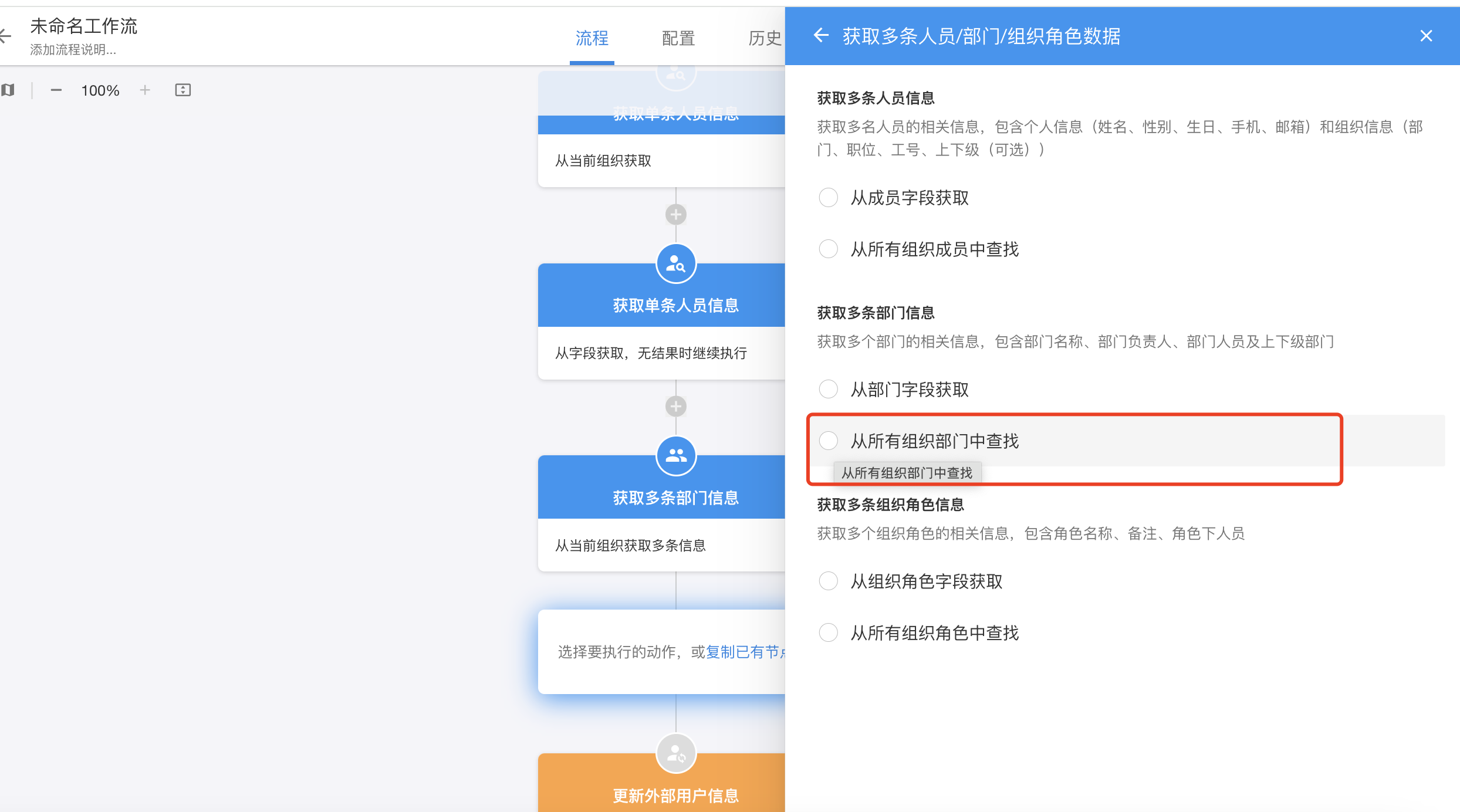The width and height of the screenshot is (1460, 812).
Task: Select radio 从组织角色字段获取
Action: tap(828, 581)
